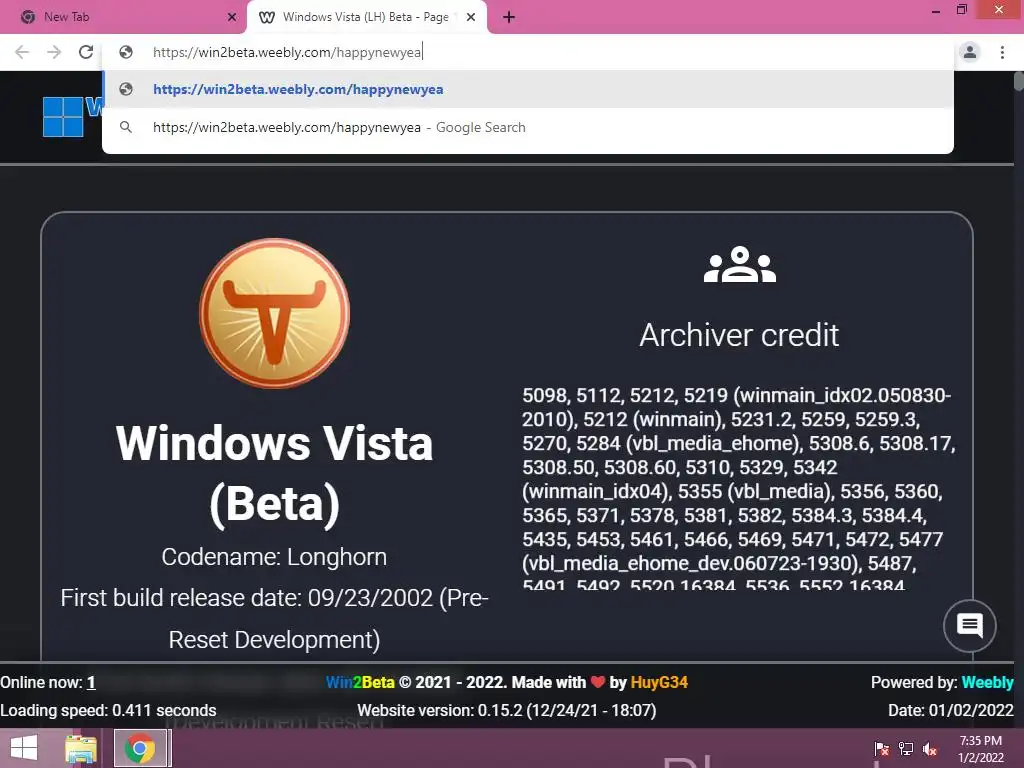Restore down the Chrome window
The height and width of the screenshot is (768, 1024).
(962, 10)
